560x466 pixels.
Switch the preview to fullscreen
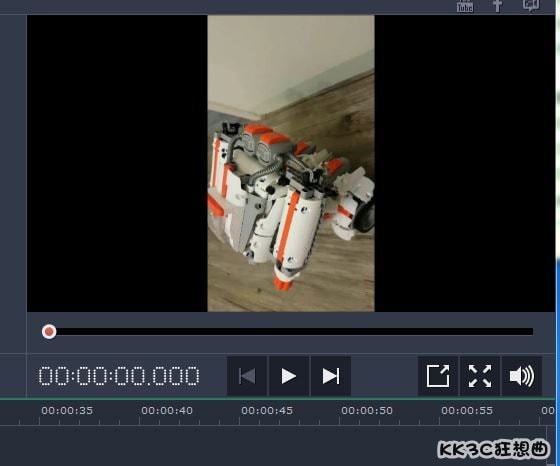pos(480,376)
